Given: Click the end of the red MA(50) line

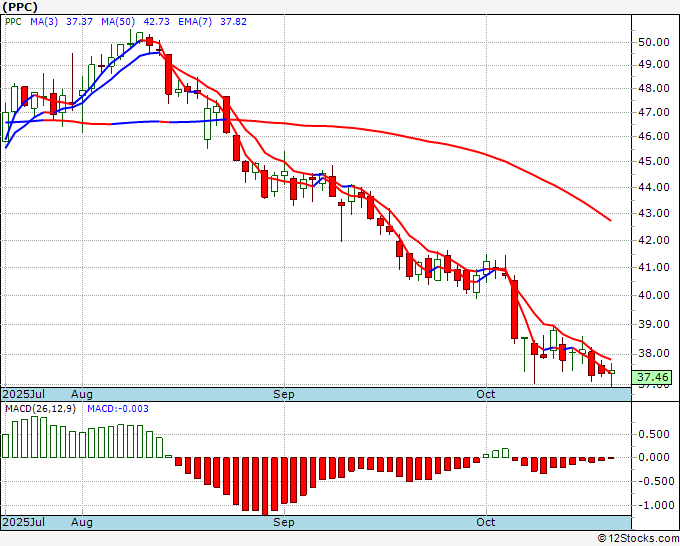Looking at the screenshot, I should [610, 220].
